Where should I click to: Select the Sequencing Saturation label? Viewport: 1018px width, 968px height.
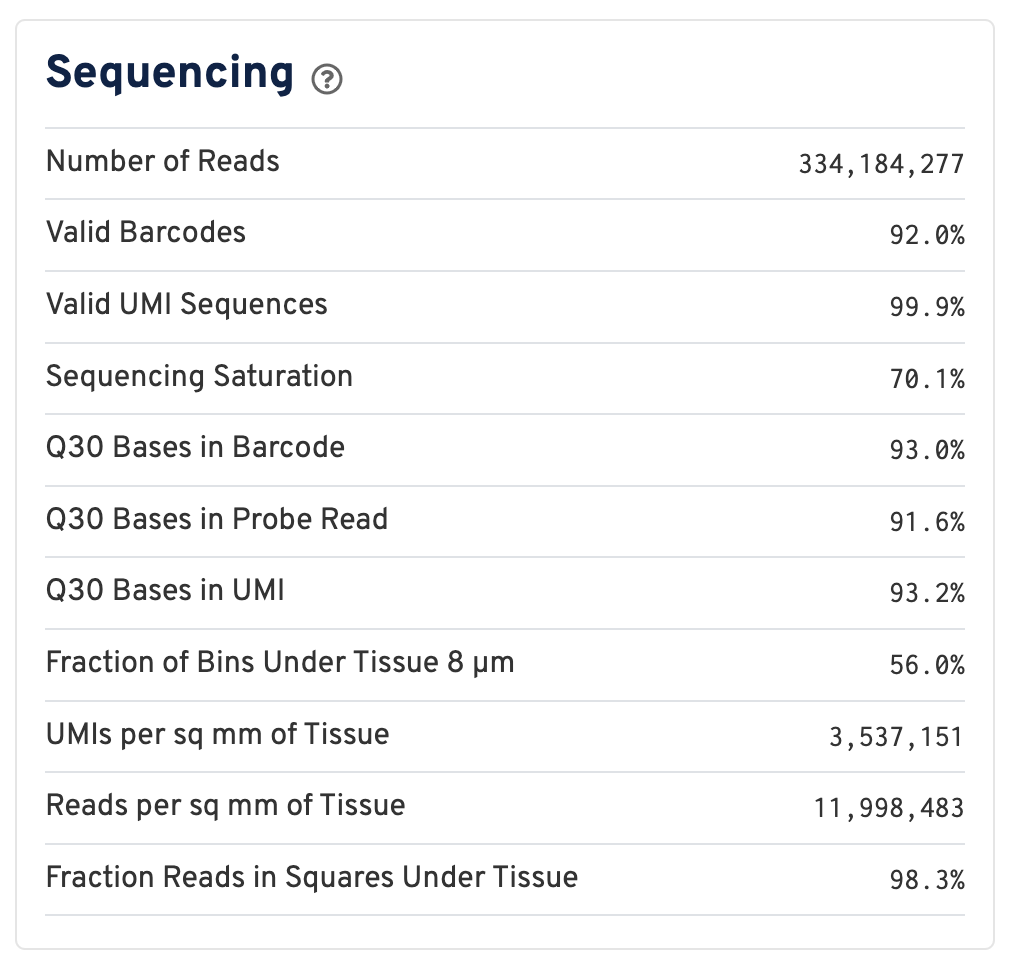tap(199, 376)
